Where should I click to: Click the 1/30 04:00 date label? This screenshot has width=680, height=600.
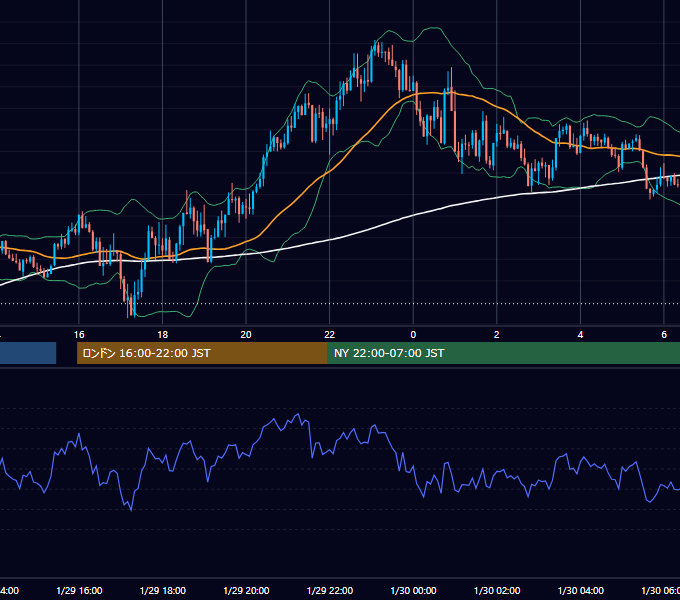(581, 590)
